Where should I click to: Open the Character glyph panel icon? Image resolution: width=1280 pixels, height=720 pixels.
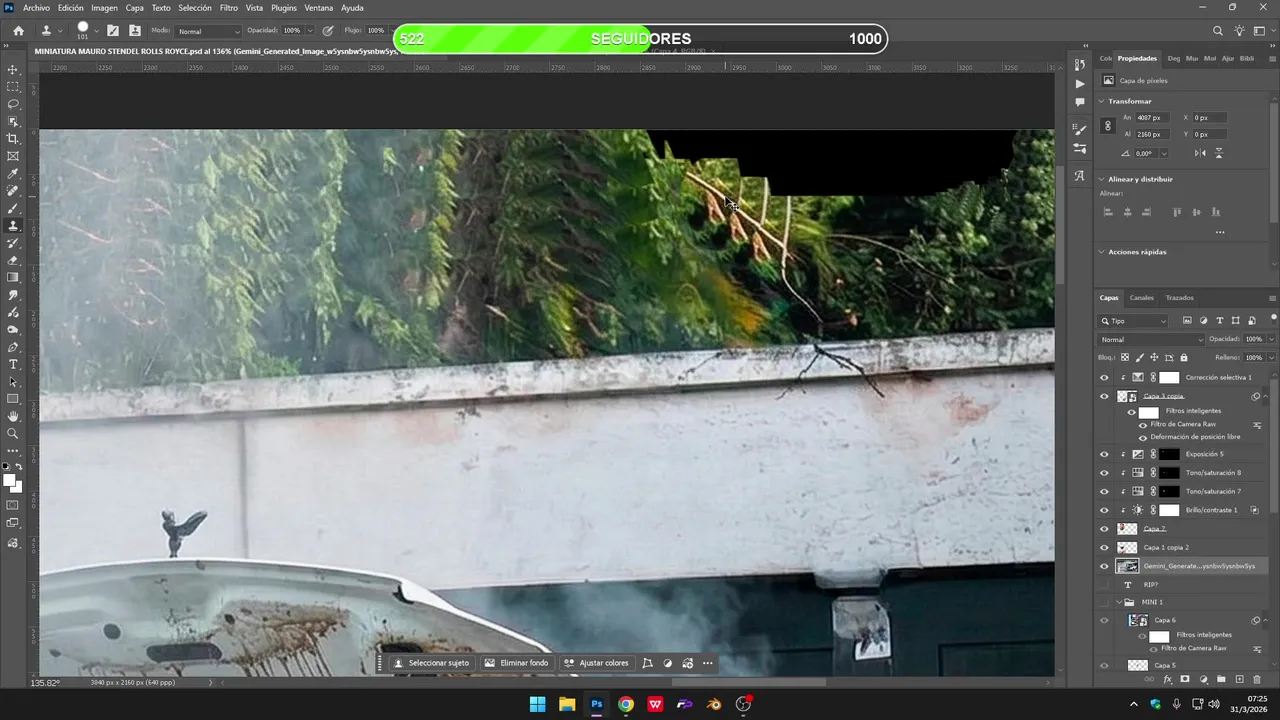pos(1080,176)
